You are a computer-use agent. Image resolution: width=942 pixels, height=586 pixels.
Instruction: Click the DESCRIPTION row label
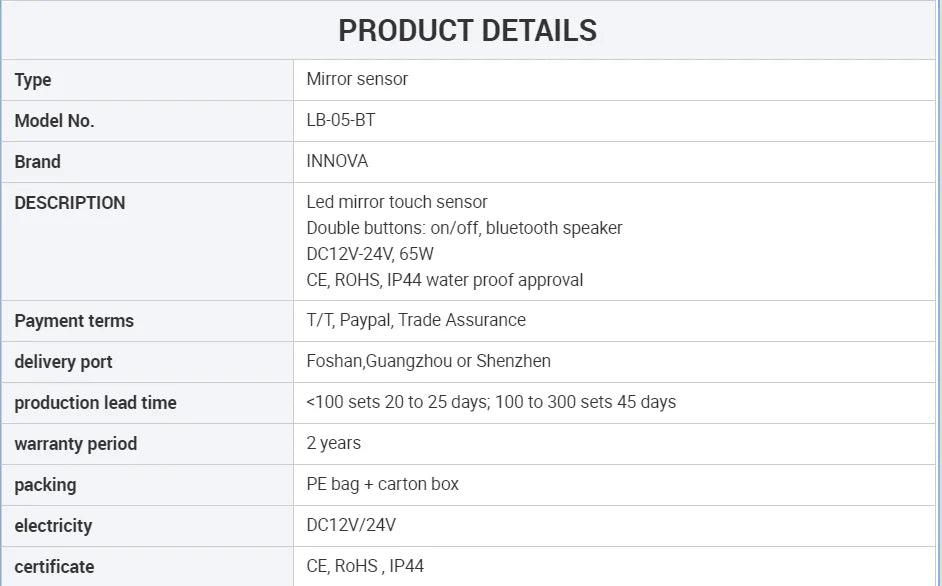pyautogui.click(x=70, y=203)
